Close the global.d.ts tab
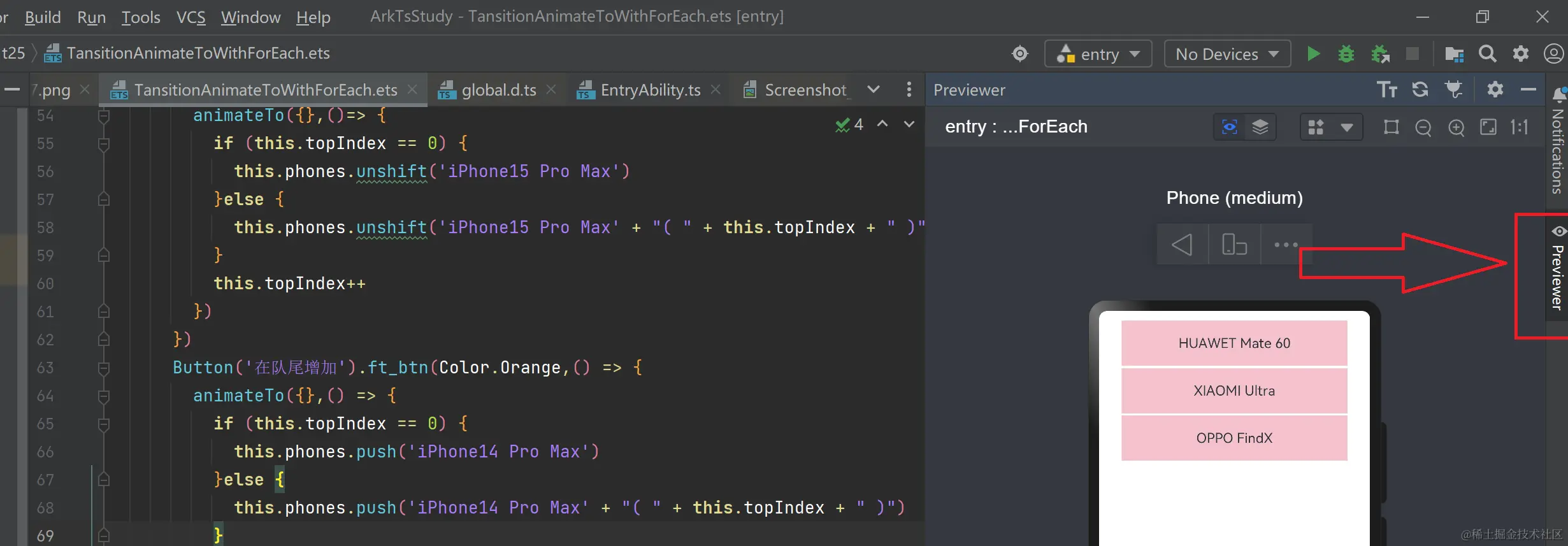The width and height of the screenshot is (1568, 546). click(x=551, y=90)
